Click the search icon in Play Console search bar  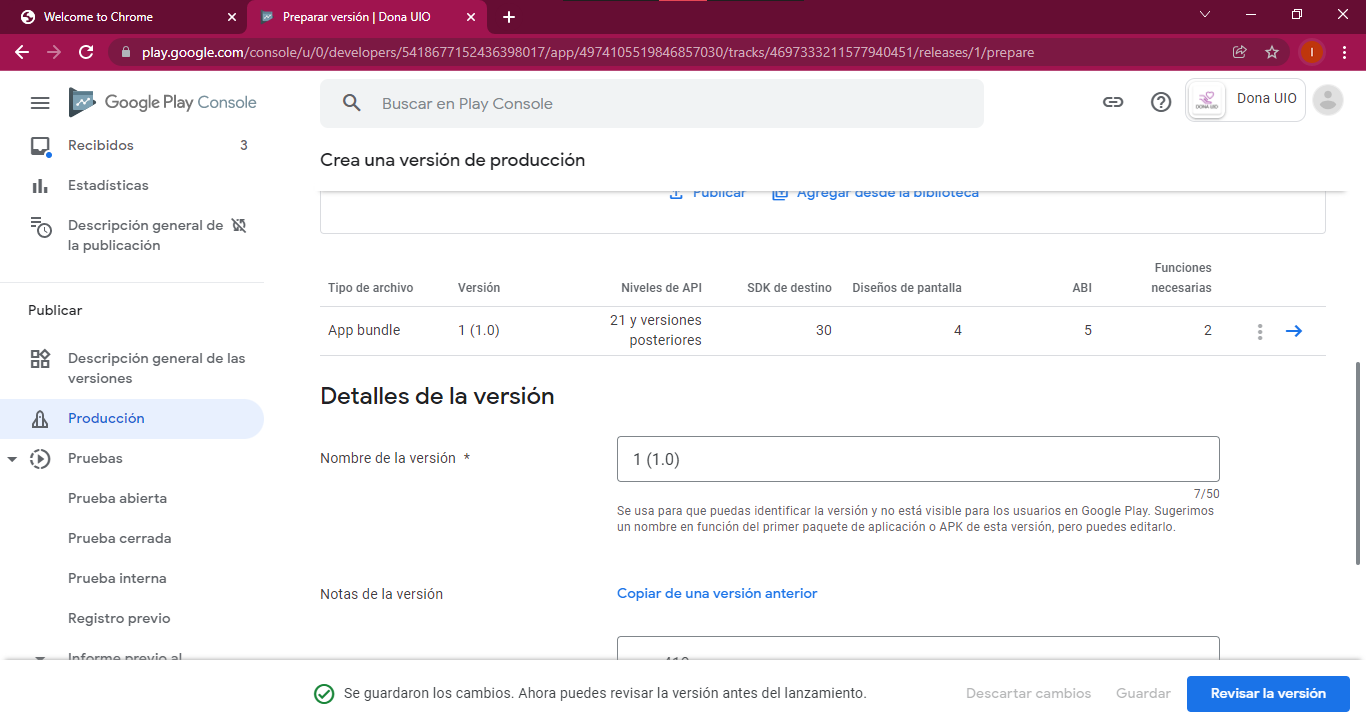350,103
